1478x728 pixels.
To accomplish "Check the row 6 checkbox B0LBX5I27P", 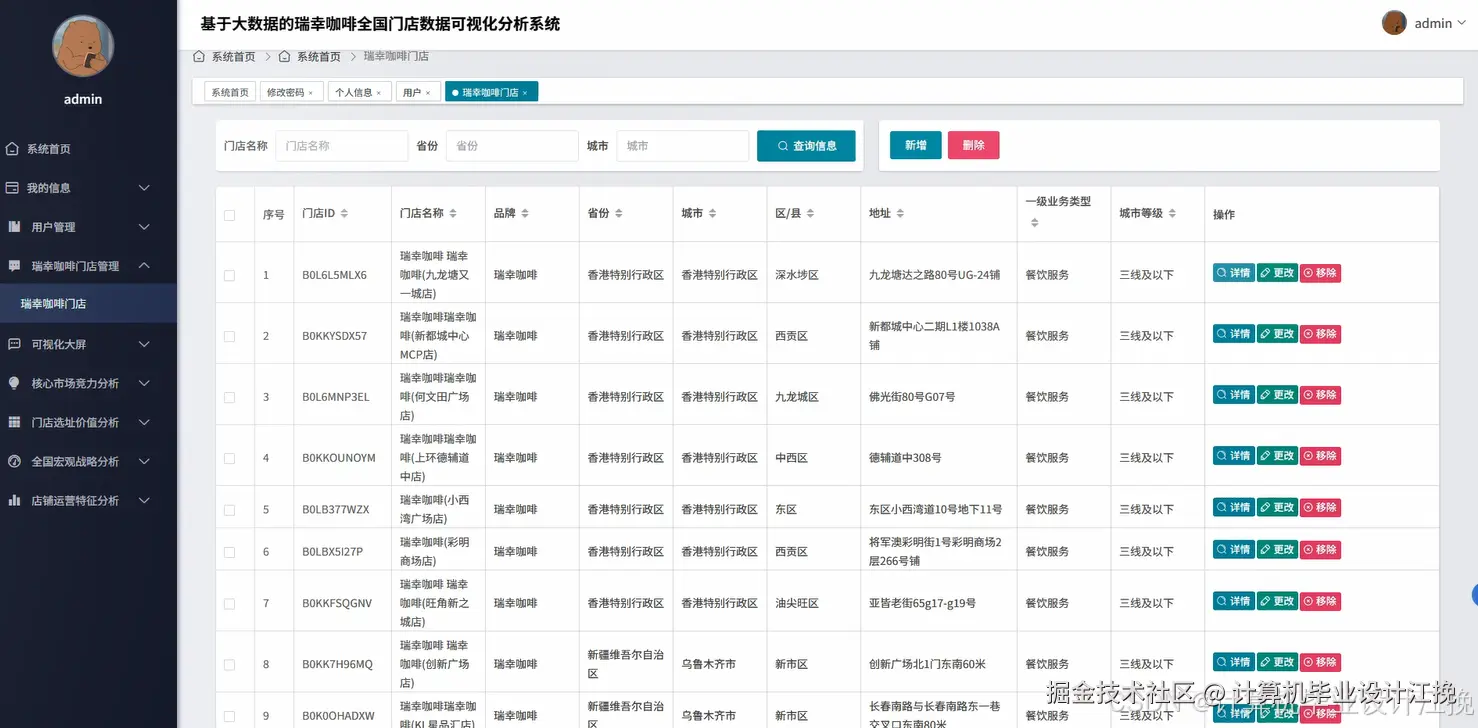I will tap(230, 552).
